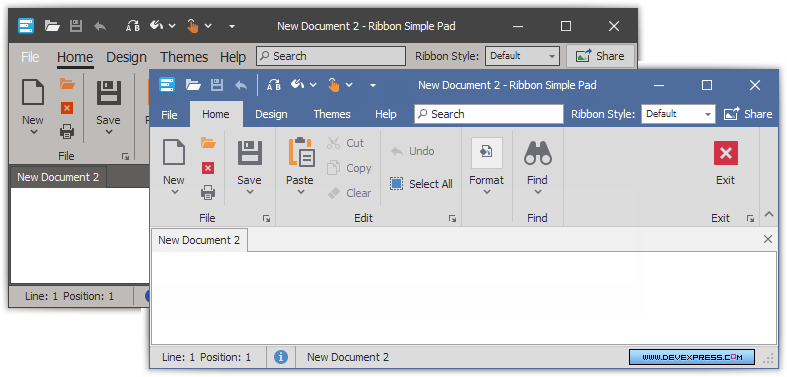Click Copy in the Edit group

(349, 168)
